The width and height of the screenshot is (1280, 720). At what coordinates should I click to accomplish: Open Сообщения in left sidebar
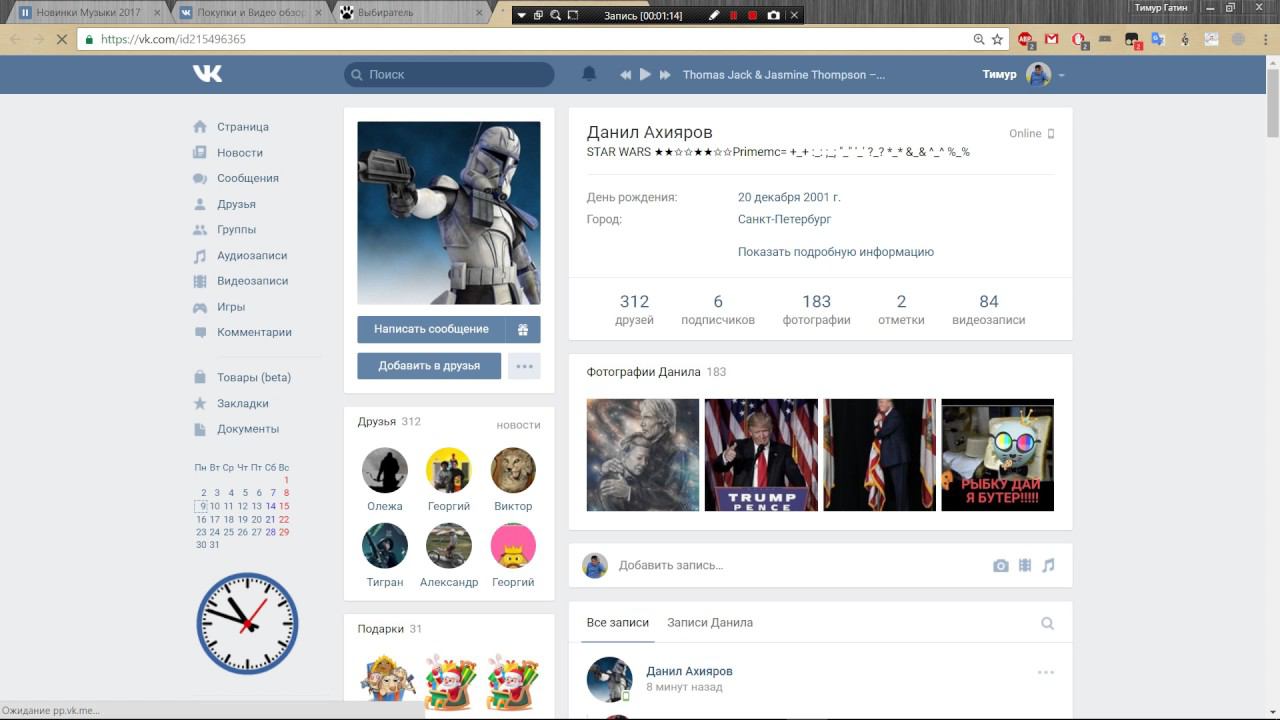point(248,178)
